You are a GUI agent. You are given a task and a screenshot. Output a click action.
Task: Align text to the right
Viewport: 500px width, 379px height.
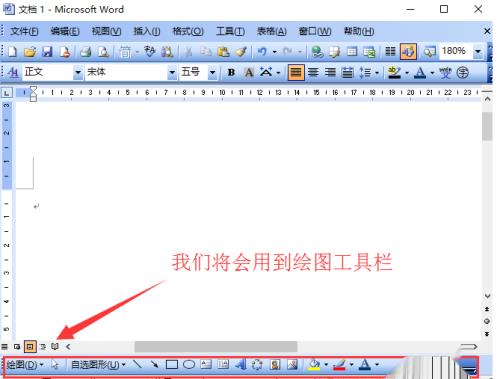[330, 72]
